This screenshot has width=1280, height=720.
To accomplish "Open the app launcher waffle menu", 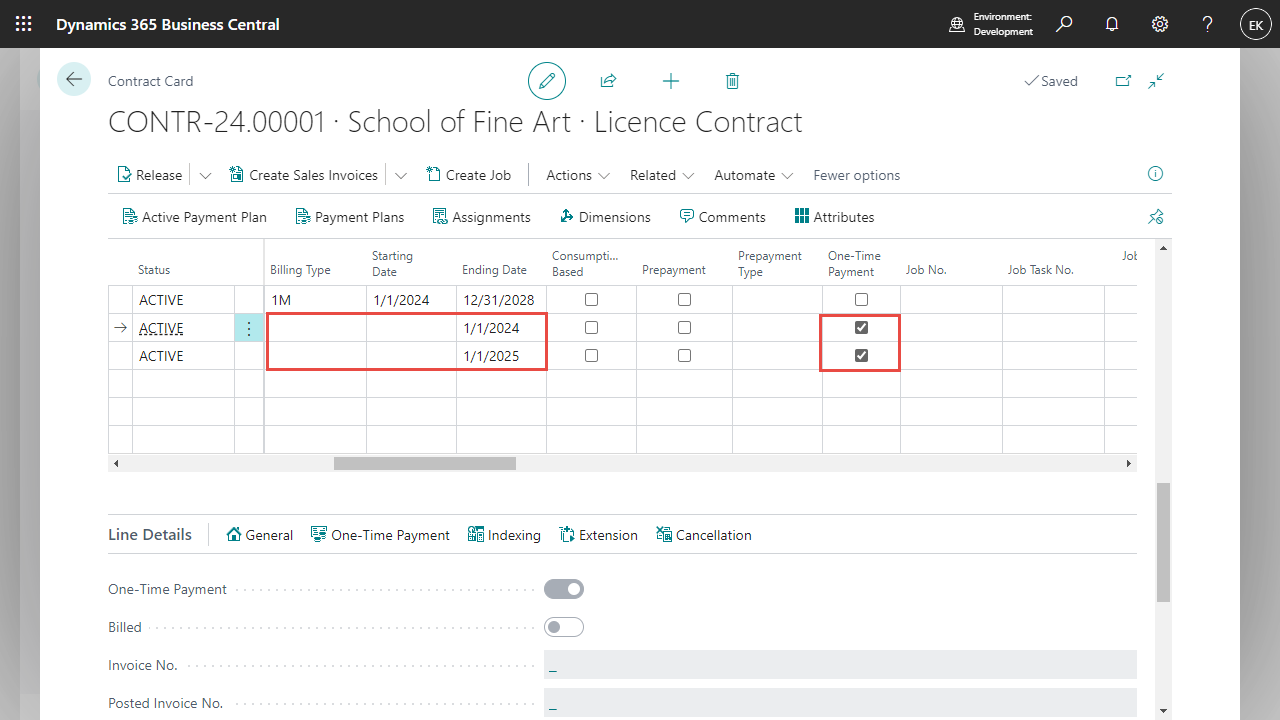I will [24, 24].
